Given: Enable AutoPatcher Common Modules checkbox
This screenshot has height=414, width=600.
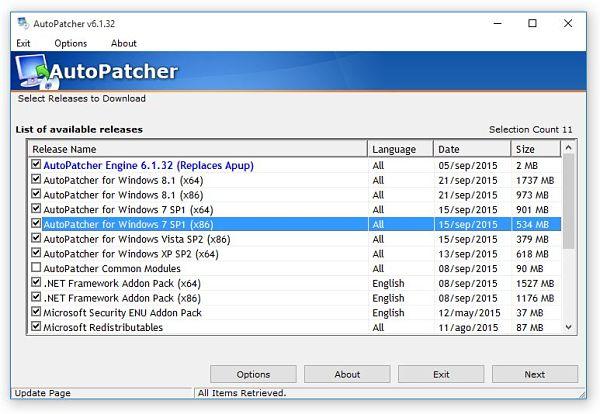Looking at the screenshot, I should tap(36, 267).
